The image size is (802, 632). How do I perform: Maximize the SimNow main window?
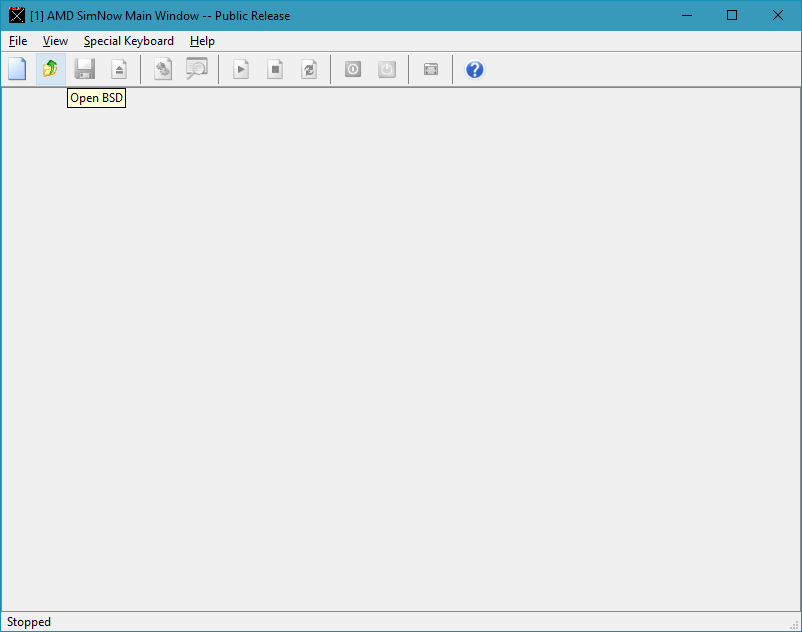(x=732, y=15)
